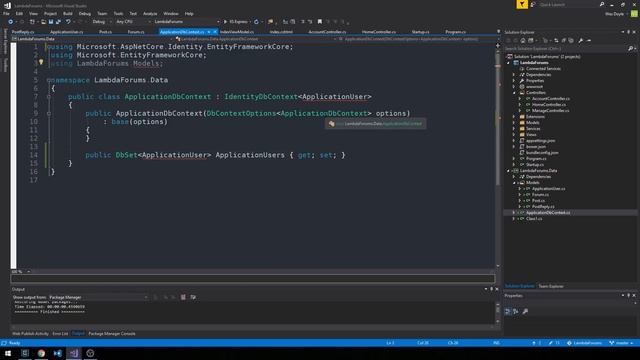Click the Navigate Backward toolbar icon
Image resolution: width=640 pixels, height=360 pixels.
pos(11,22)
